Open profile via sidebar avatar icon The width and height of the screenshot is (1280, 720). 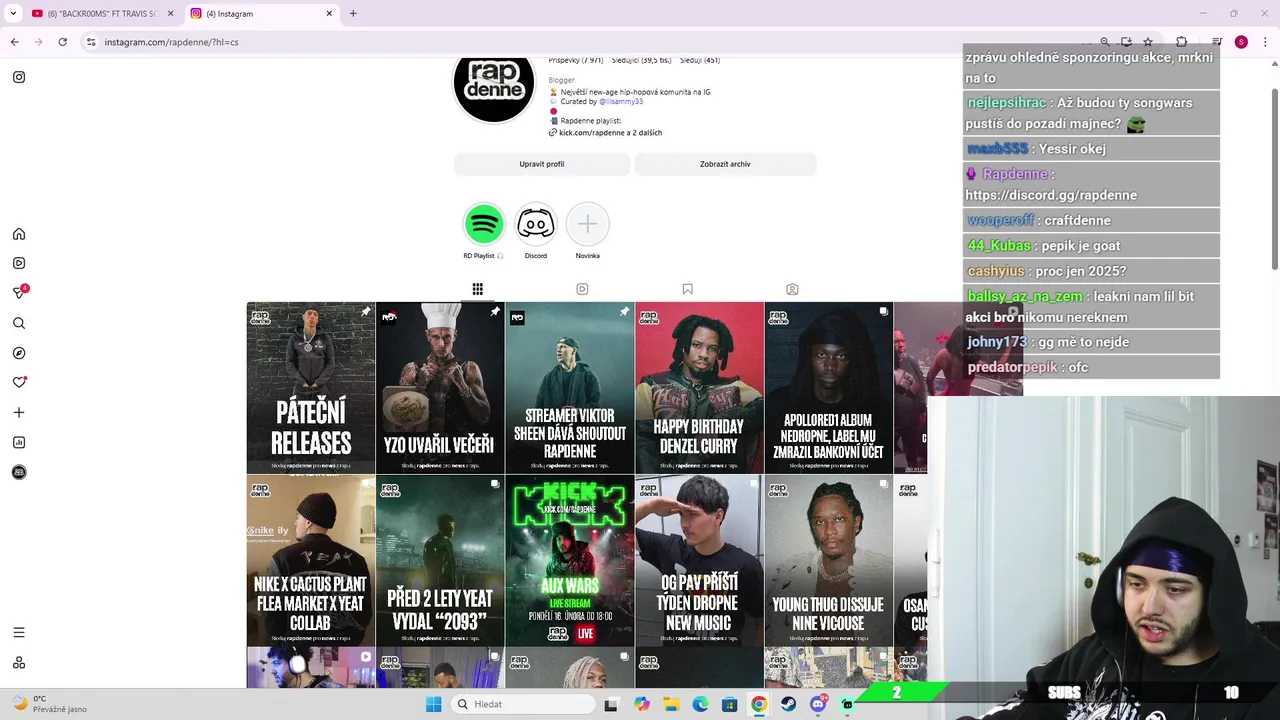tap(19, 472)
